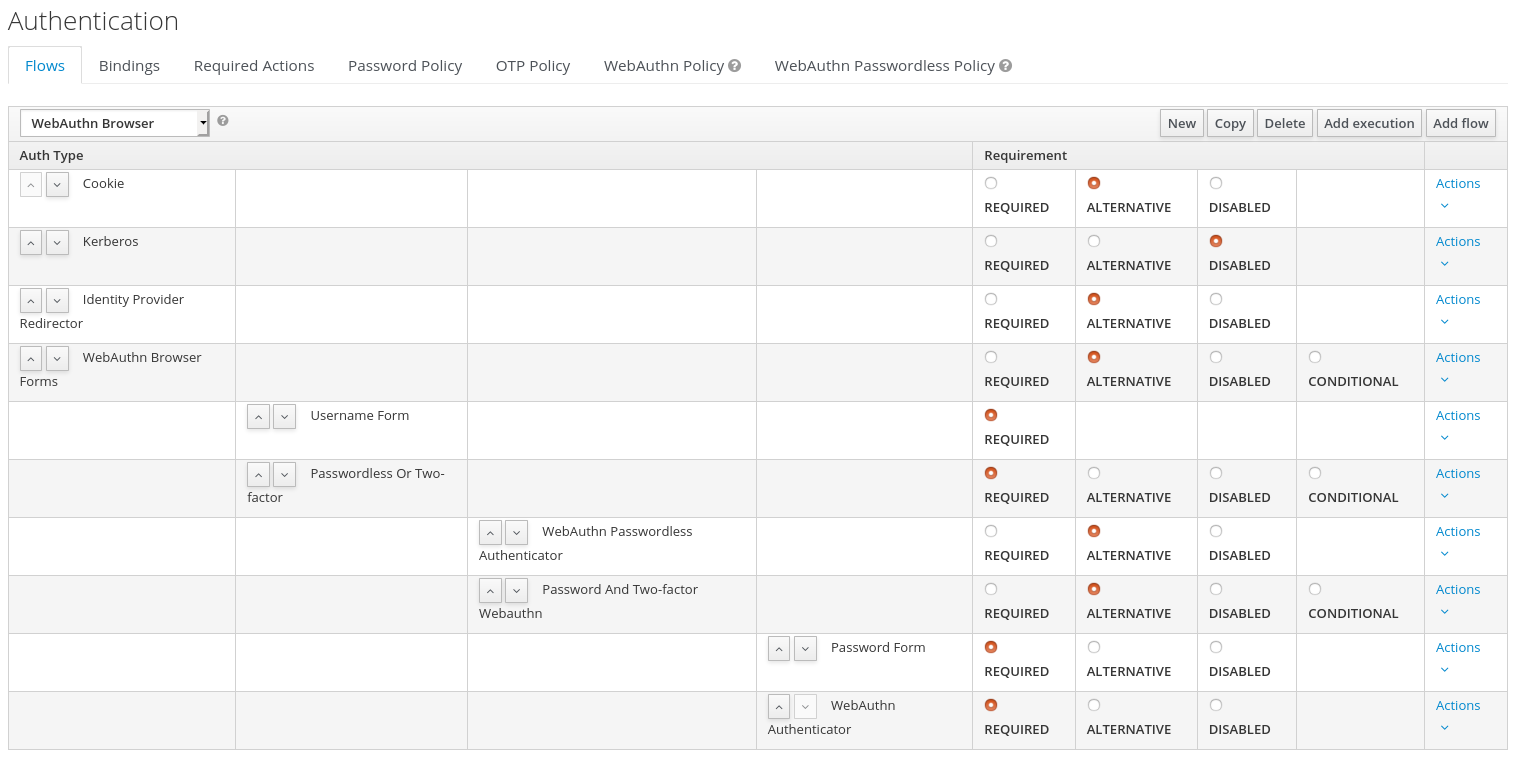Click help icon beside flow selector
1521x765 pixels.
(x=223, y=120)
